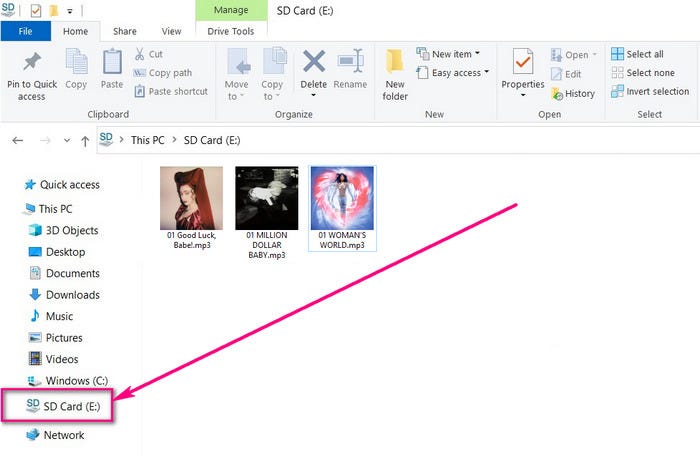Open Downloads in the sidebar
Screen dimensions: 700x457
click(x=64, y=295)
